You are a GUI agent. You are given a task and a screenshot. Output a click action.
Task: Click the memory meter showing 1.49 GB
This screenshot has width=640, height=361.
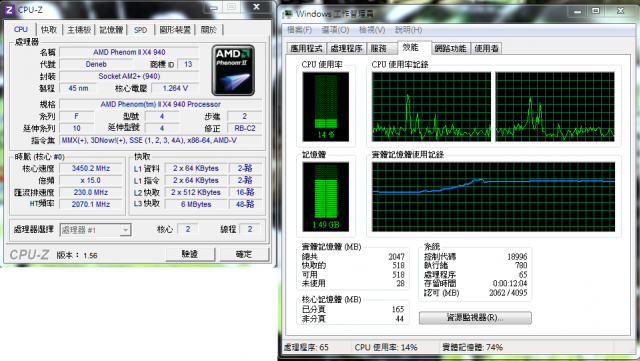coord(326,197)
